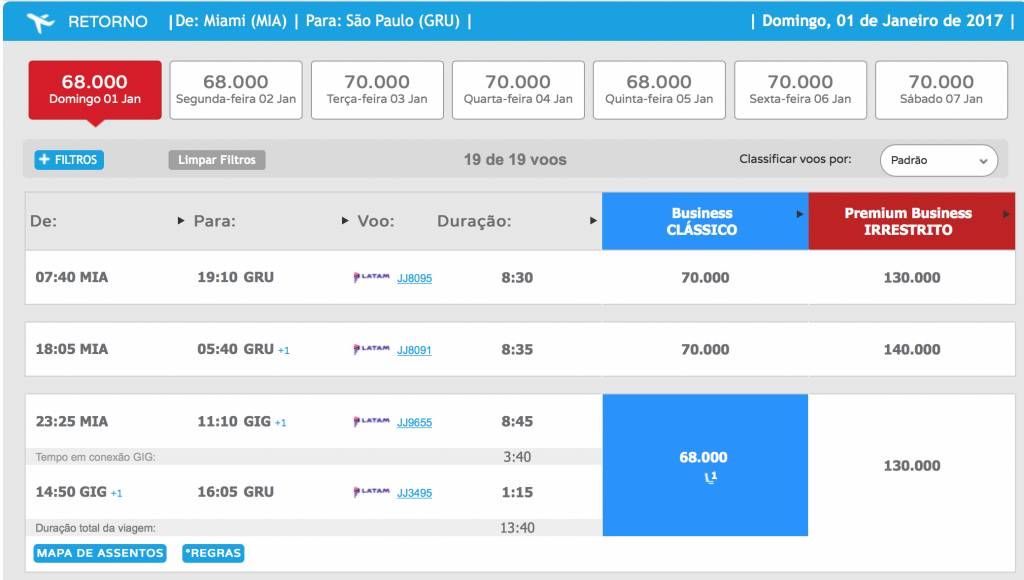1024x580 pixels.
Task: Select the Segunda-feira 02 Jan date tab
Action: 236,90
